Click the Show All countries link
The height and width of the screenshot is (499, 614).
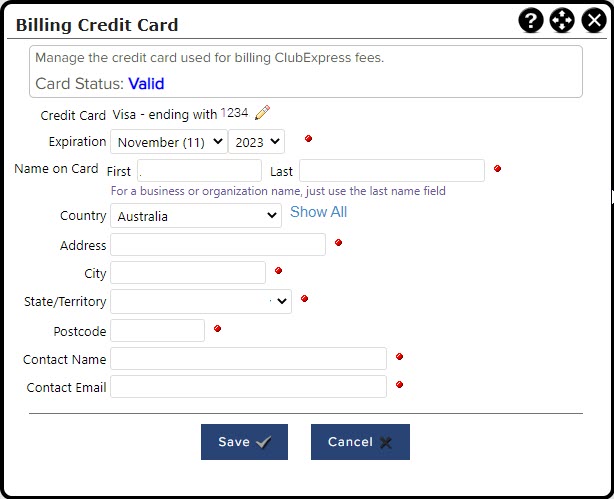click(318, 212)
